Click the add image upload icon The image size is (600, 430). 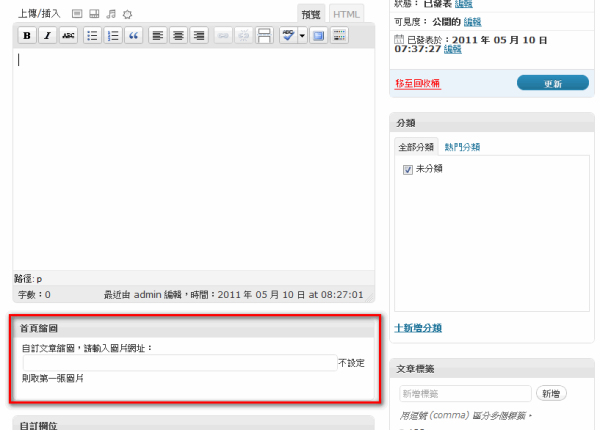pos(77,14)
